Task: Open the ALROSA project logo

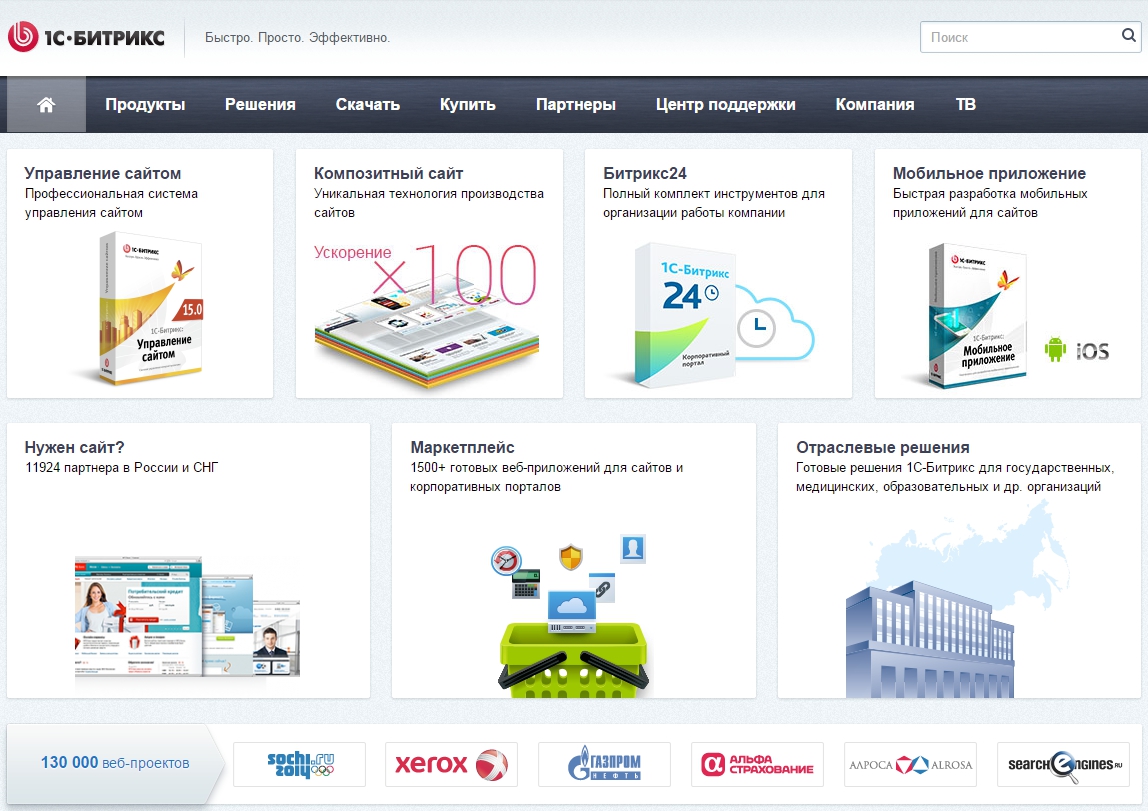Action: coord(910,765)
